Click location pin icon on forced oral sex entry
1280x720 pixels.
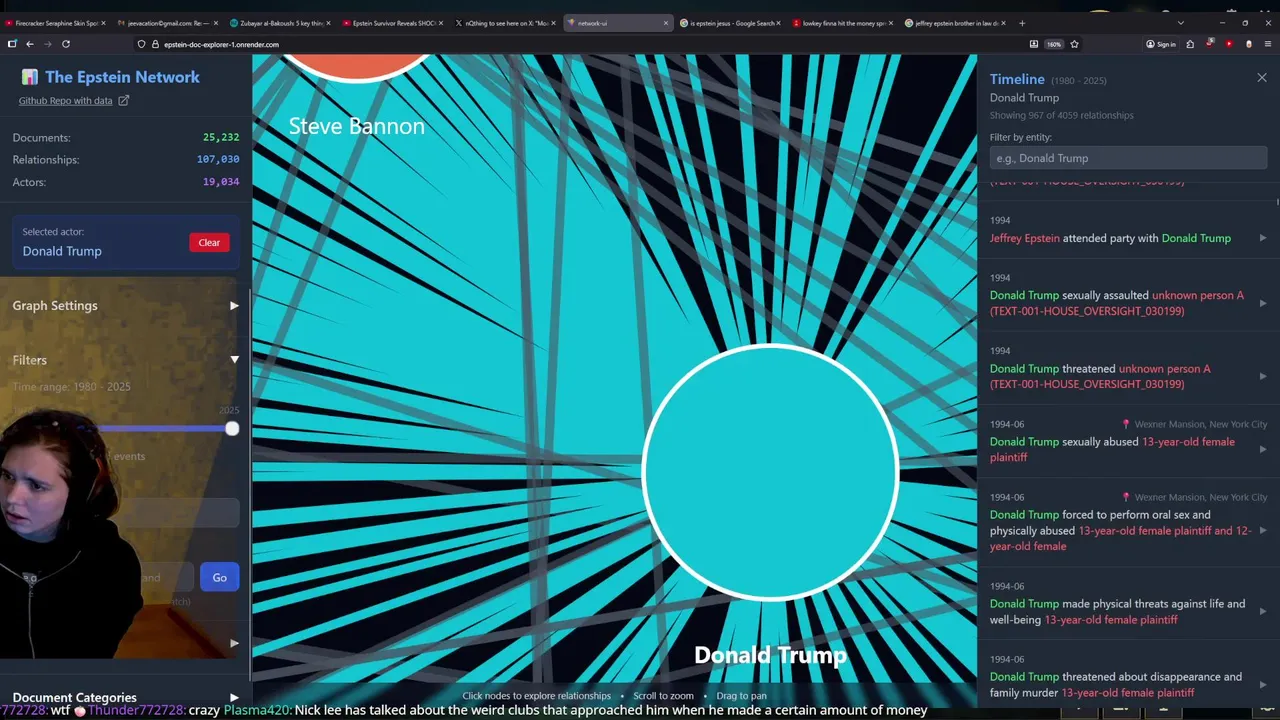click(1126, 497)
